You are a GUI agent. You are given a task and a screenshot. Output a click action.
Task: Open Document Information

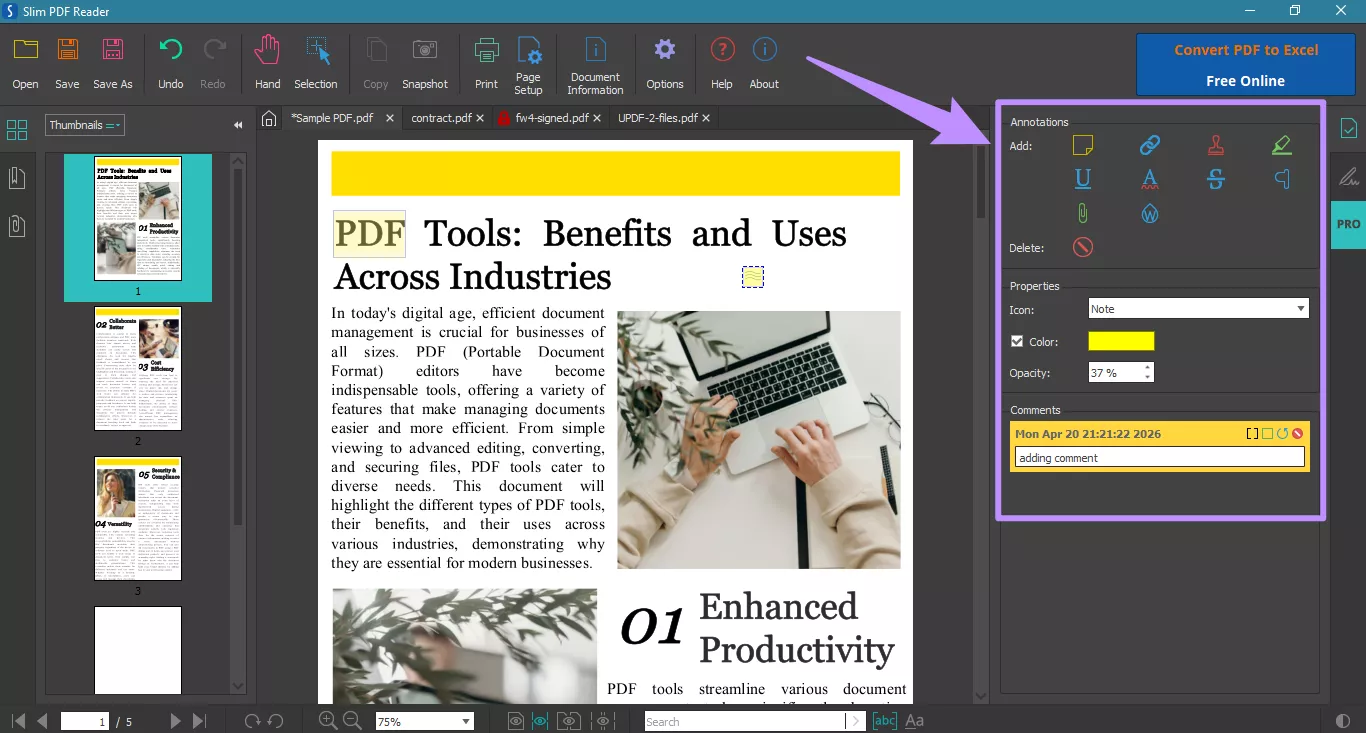[x=595, y=62]
